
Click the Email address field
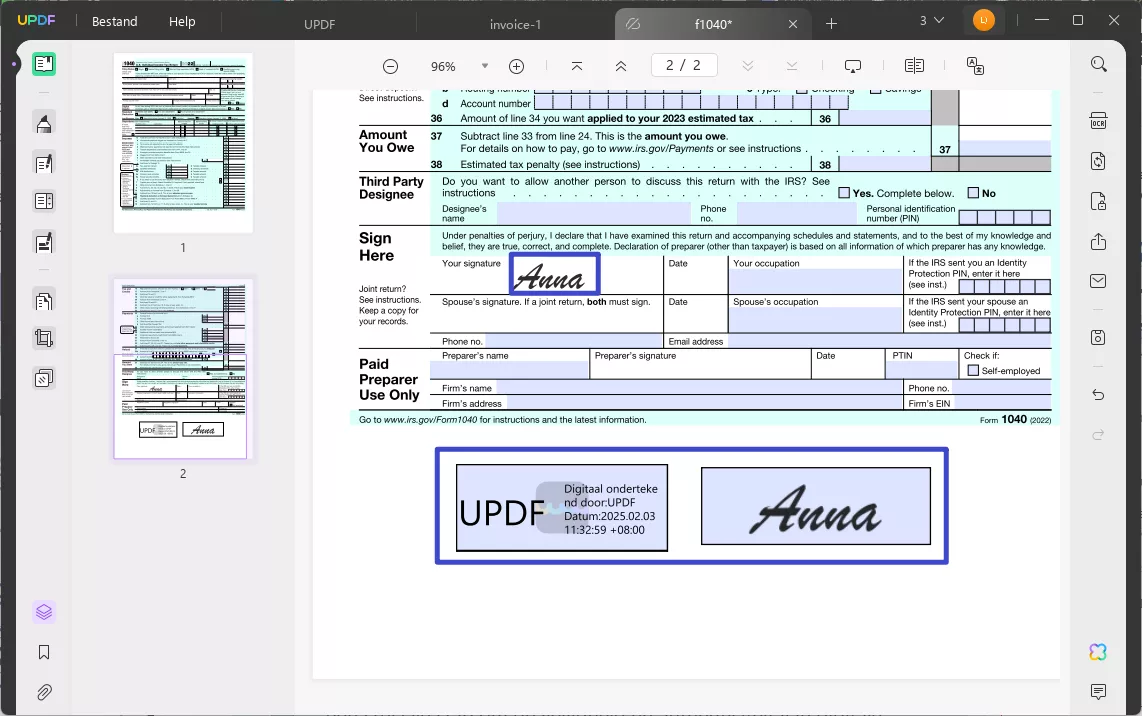tap(889, 341)
